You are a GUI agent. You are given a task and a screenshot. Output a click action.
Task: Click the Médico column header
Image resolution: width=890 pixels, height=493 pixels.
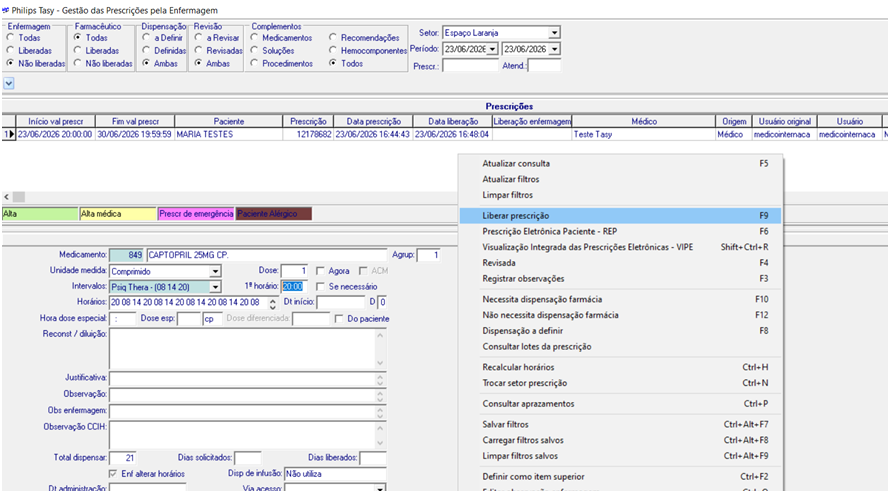click(644, 121)
